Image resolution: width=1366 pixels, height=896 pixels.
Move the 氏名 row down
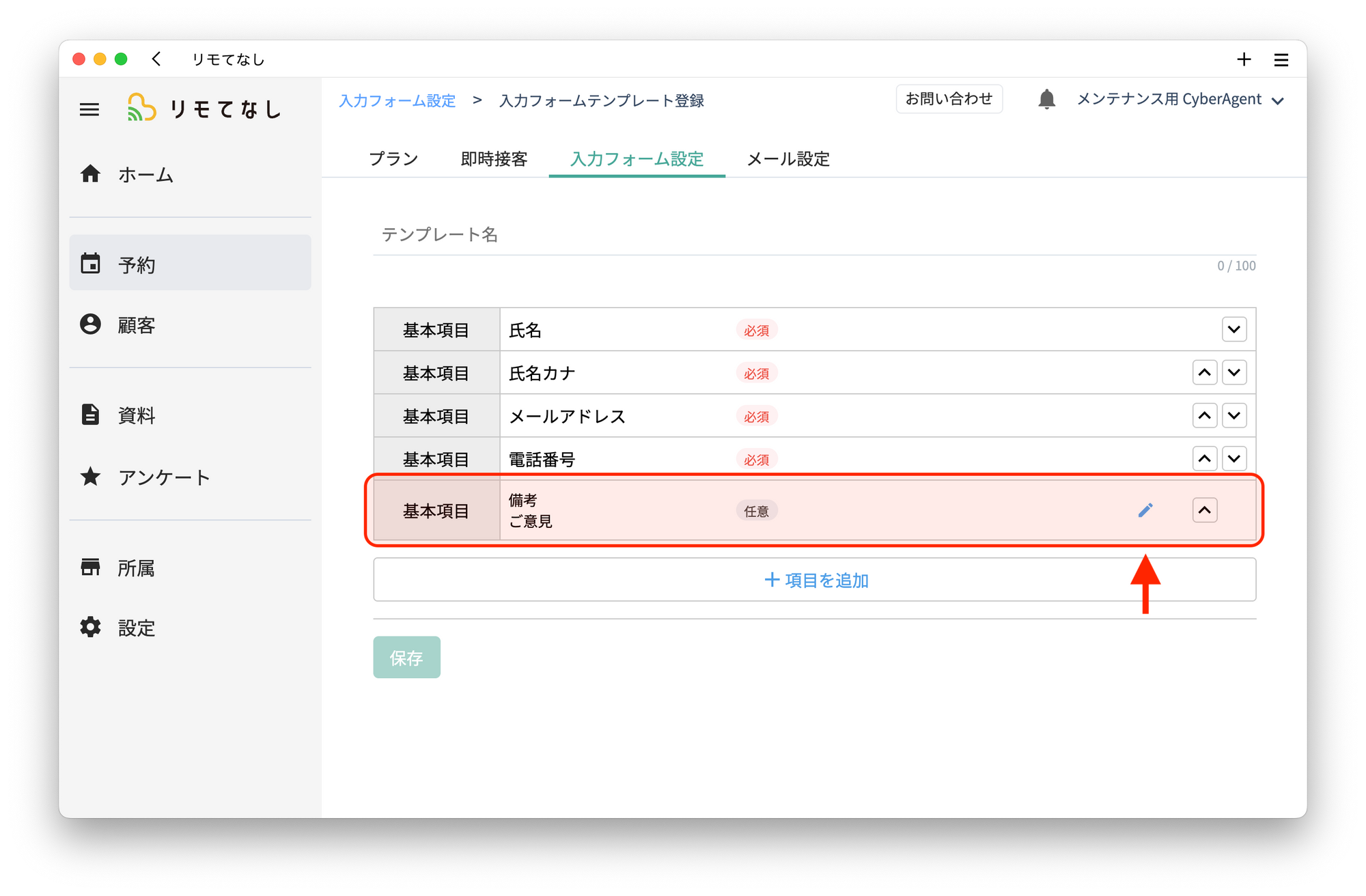[x=1233, y=329]
